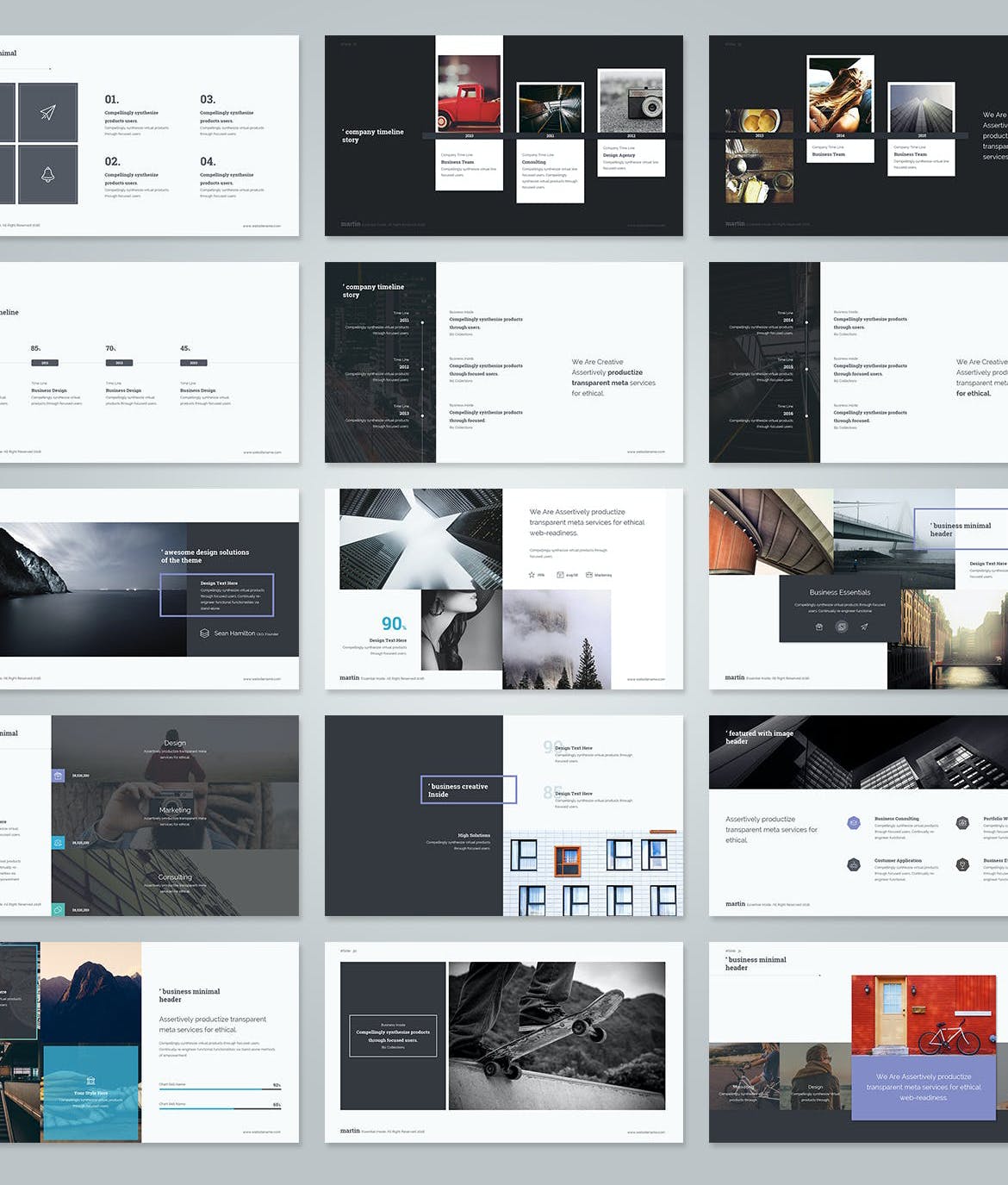
Task: Click the 'Business Essentials' dark card
Action: click(839, 608)
